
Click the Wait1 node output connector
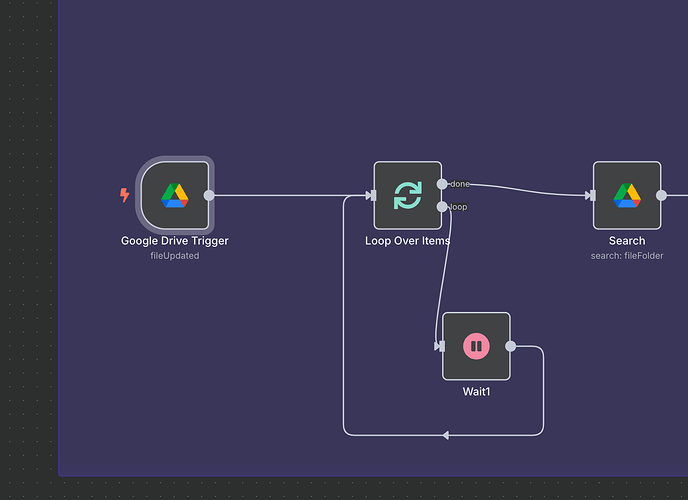(x=510, y=346)
